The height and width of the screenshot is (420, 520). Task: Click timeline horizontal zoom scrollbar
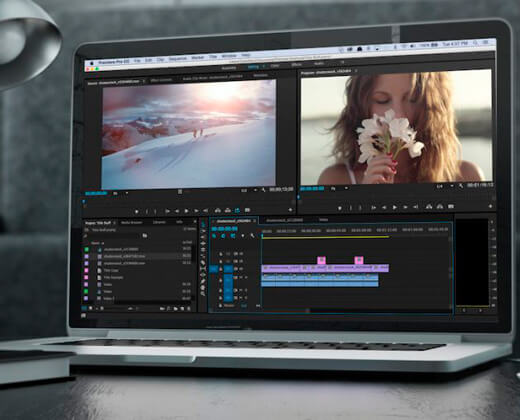[x=285, y=311]
